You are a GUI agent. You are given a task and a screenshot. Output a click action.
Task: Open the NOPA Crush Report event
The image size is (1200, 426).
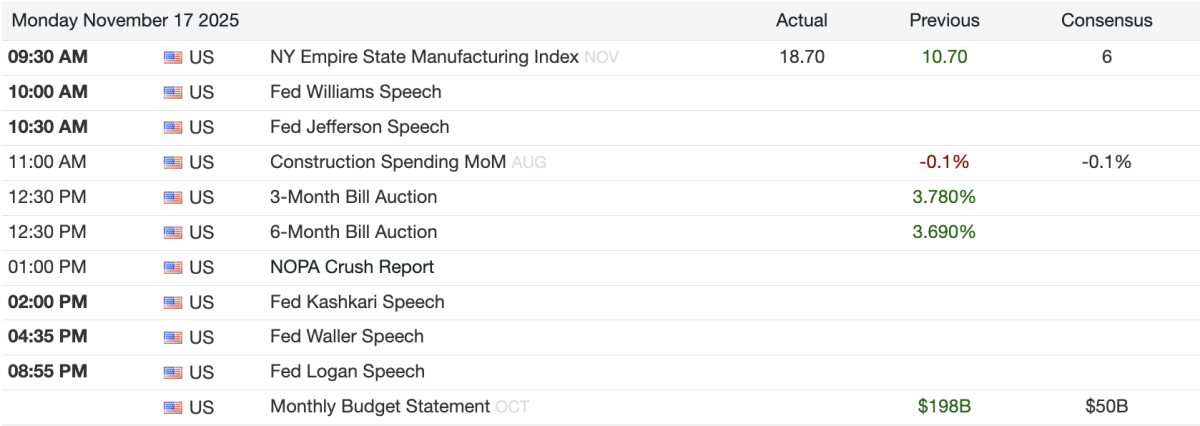coord(352,267)
